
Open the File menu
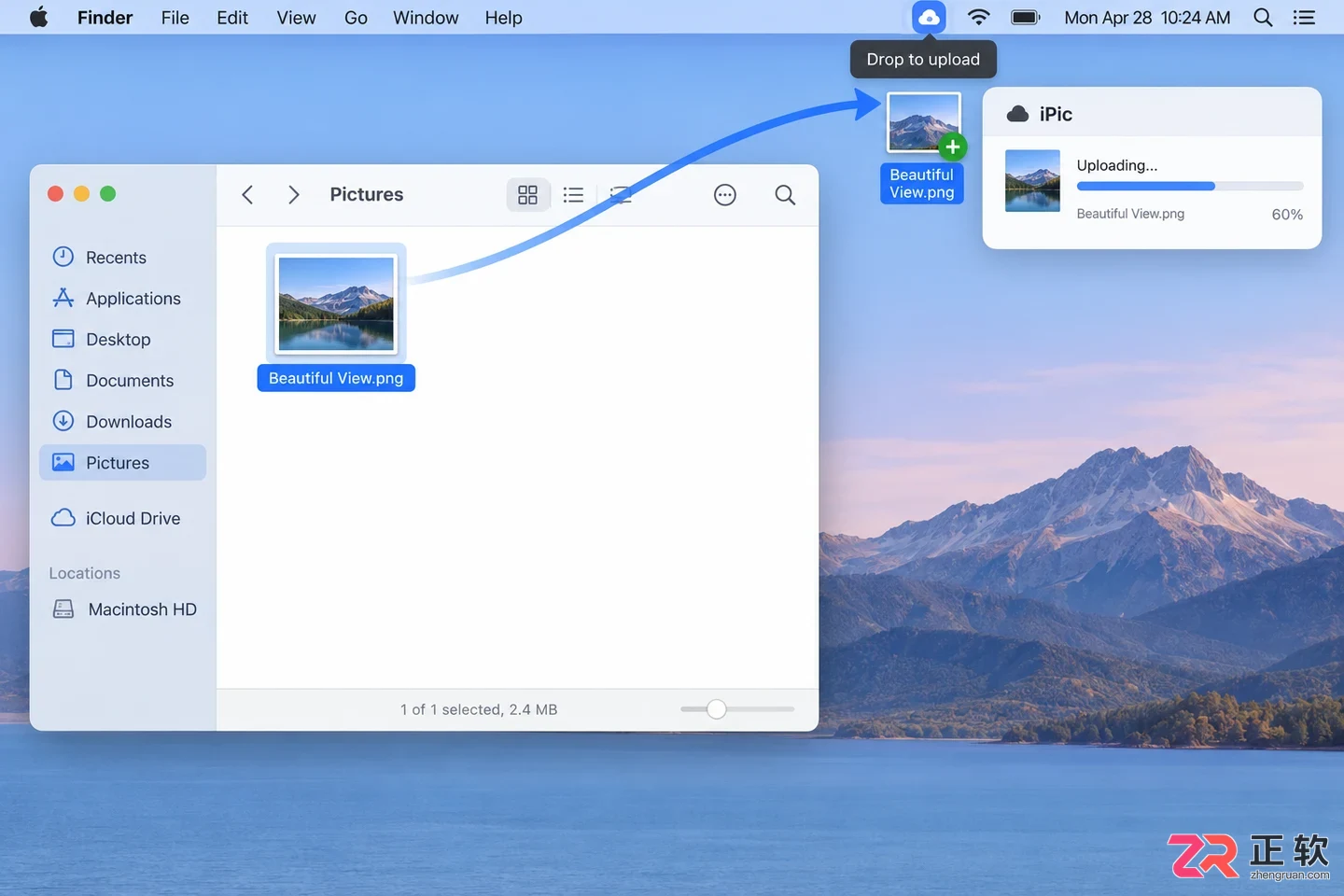[175, 17]
